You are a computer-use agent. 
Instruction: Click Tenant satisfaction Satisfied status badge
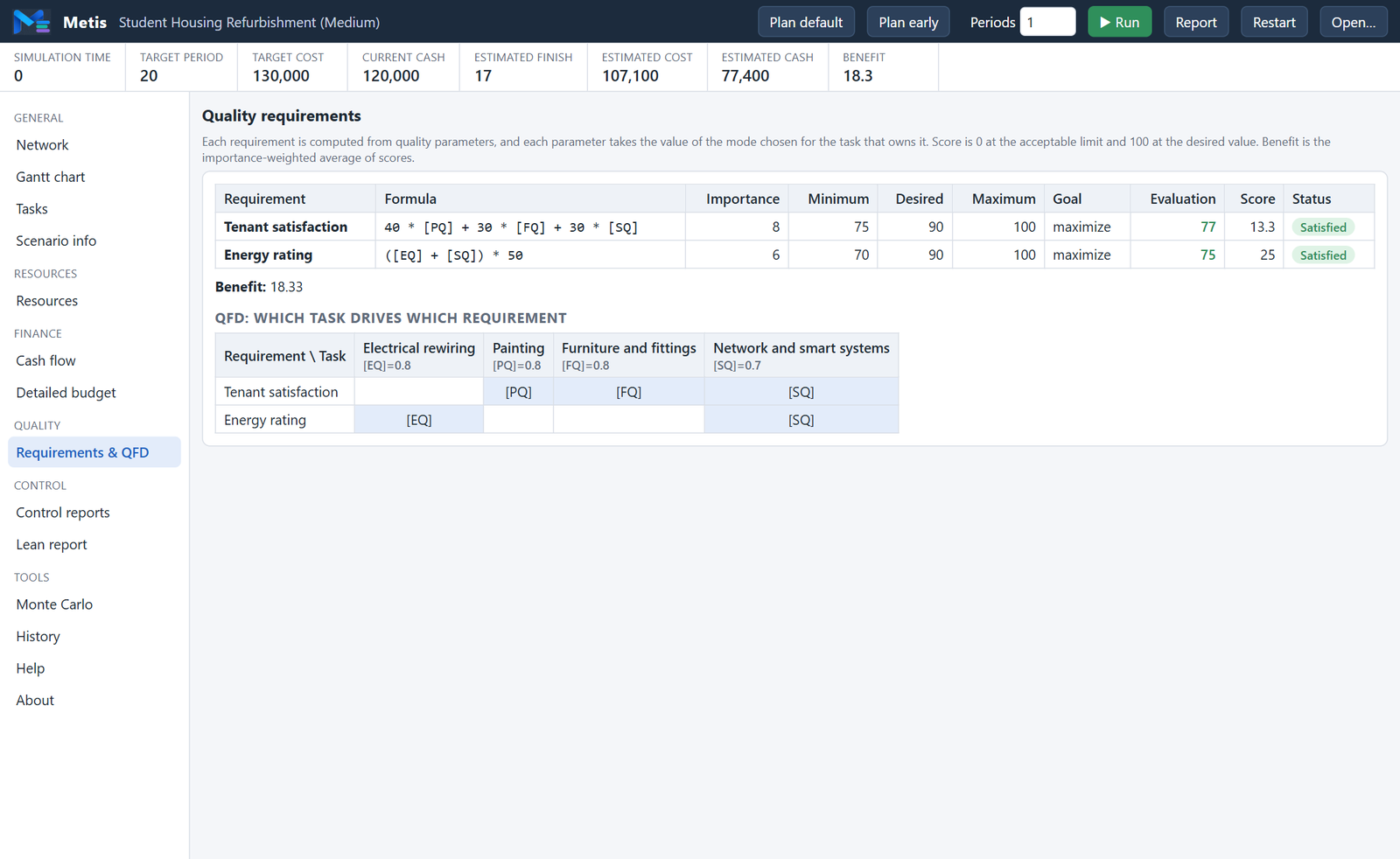point(1323,227)
